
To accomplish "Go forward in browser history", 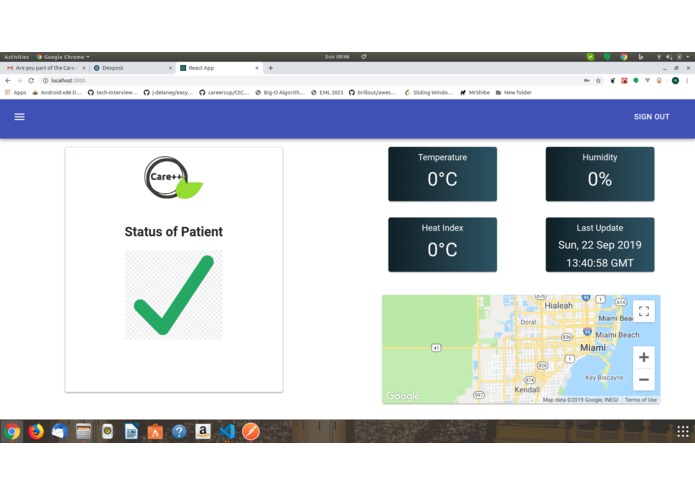I will (x=19, y=81).
